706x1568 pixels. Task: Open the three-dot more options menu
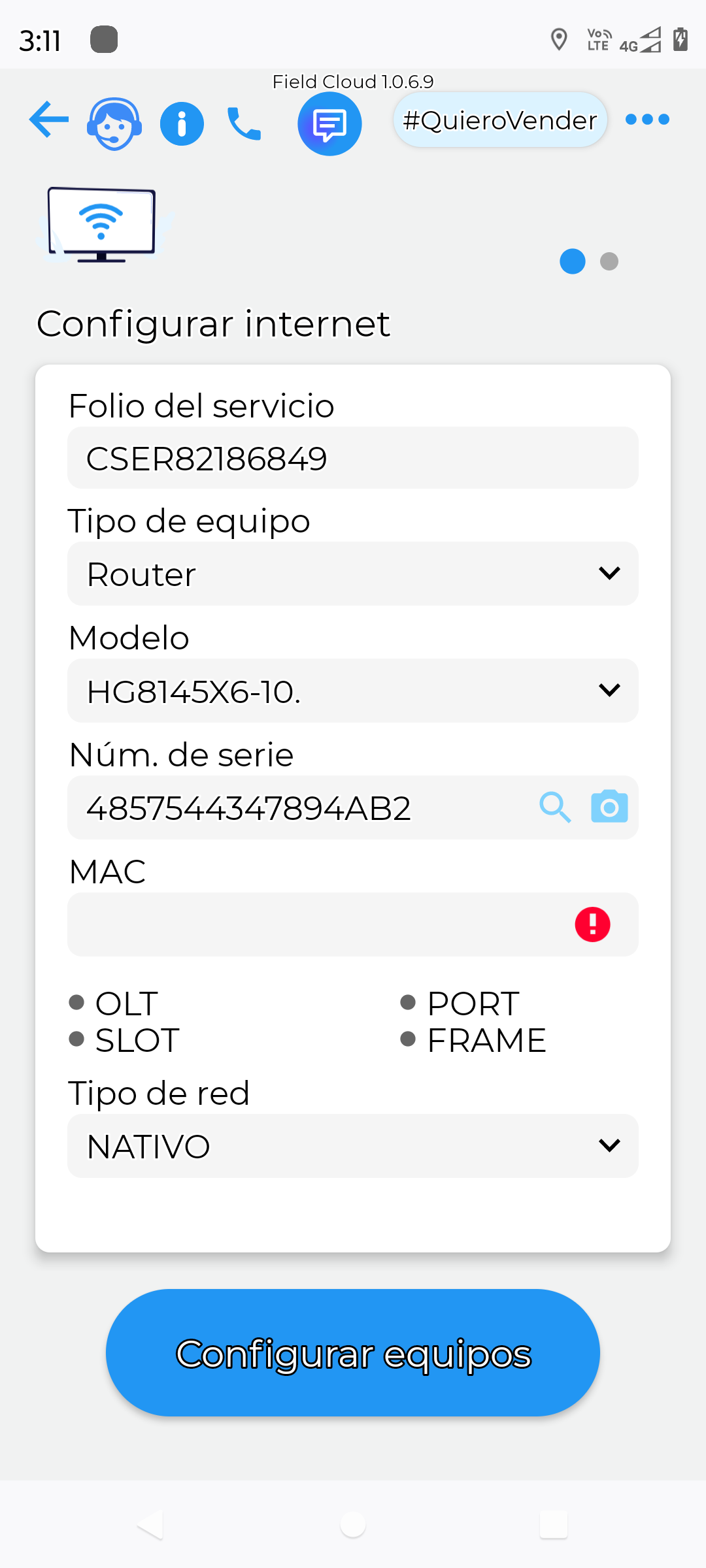(647, 120)
